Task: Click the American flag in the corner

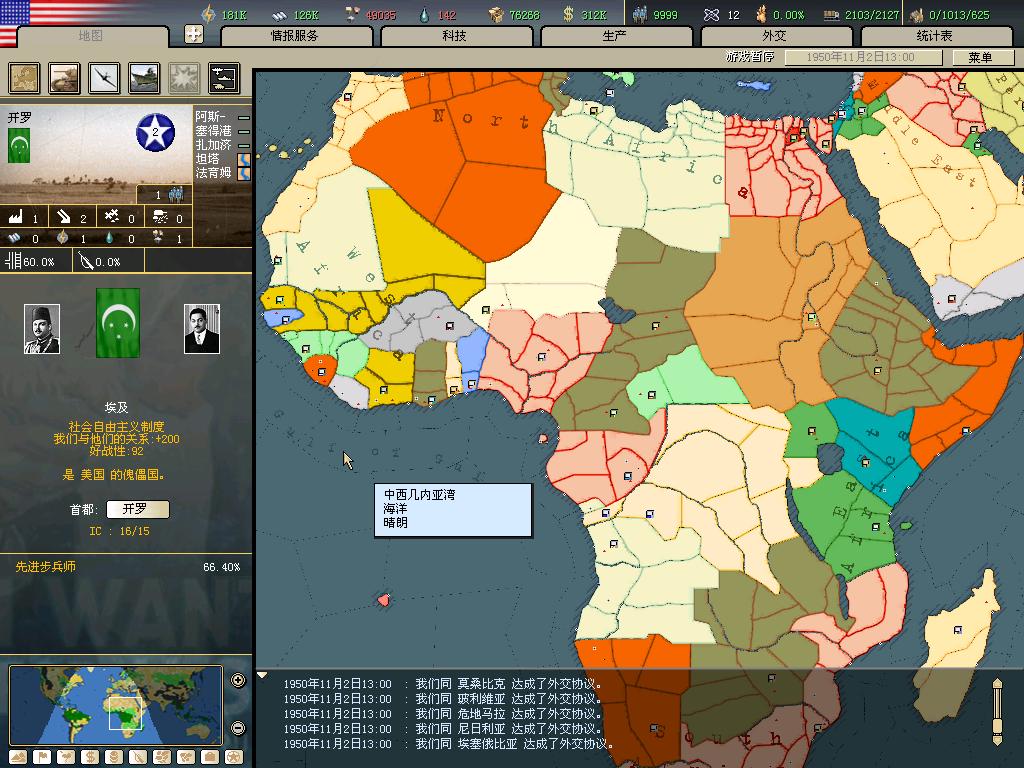Action: pyautogui.click(x=15, y=20)
